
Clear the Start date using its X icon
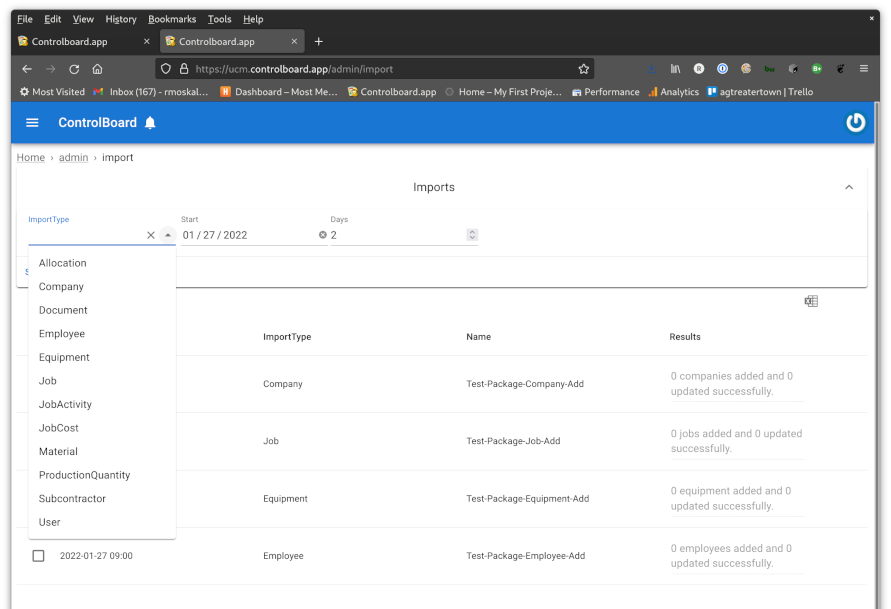click(322, 234)
